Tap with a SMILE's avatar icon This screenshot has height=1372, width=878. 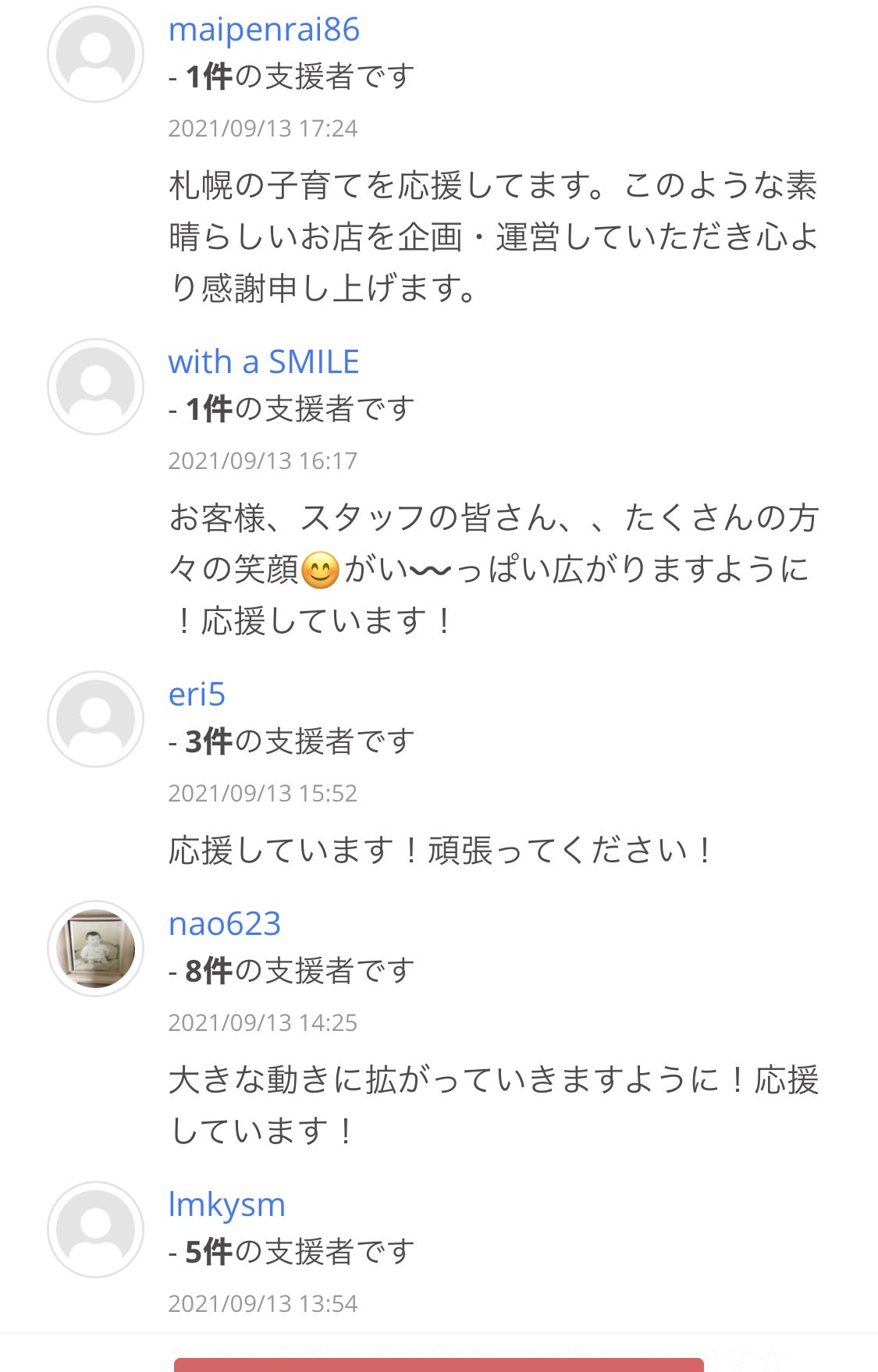coord(95,387)
